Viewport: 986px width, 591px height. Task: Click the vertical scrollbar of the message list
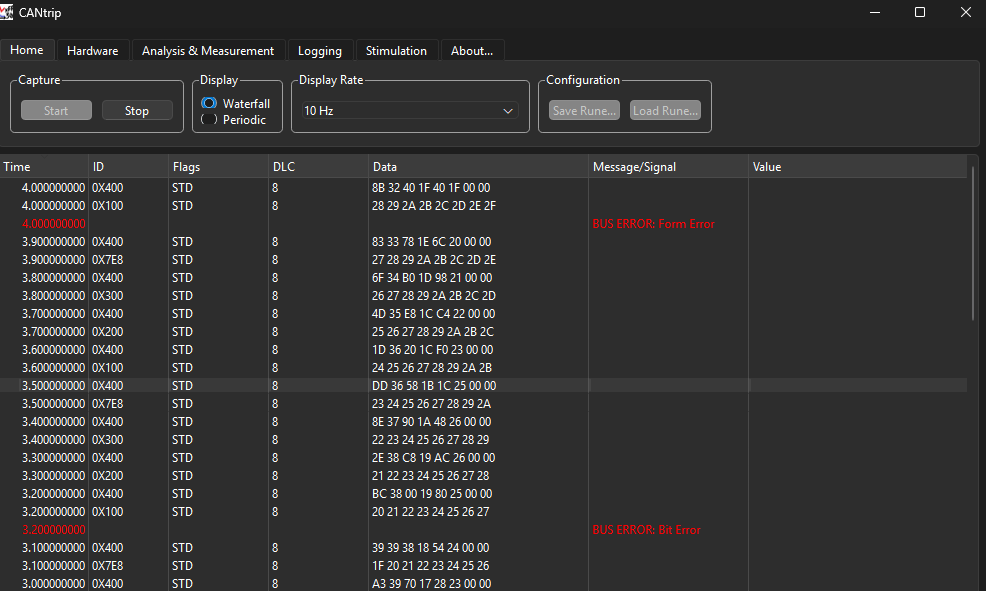pos(973,242)
